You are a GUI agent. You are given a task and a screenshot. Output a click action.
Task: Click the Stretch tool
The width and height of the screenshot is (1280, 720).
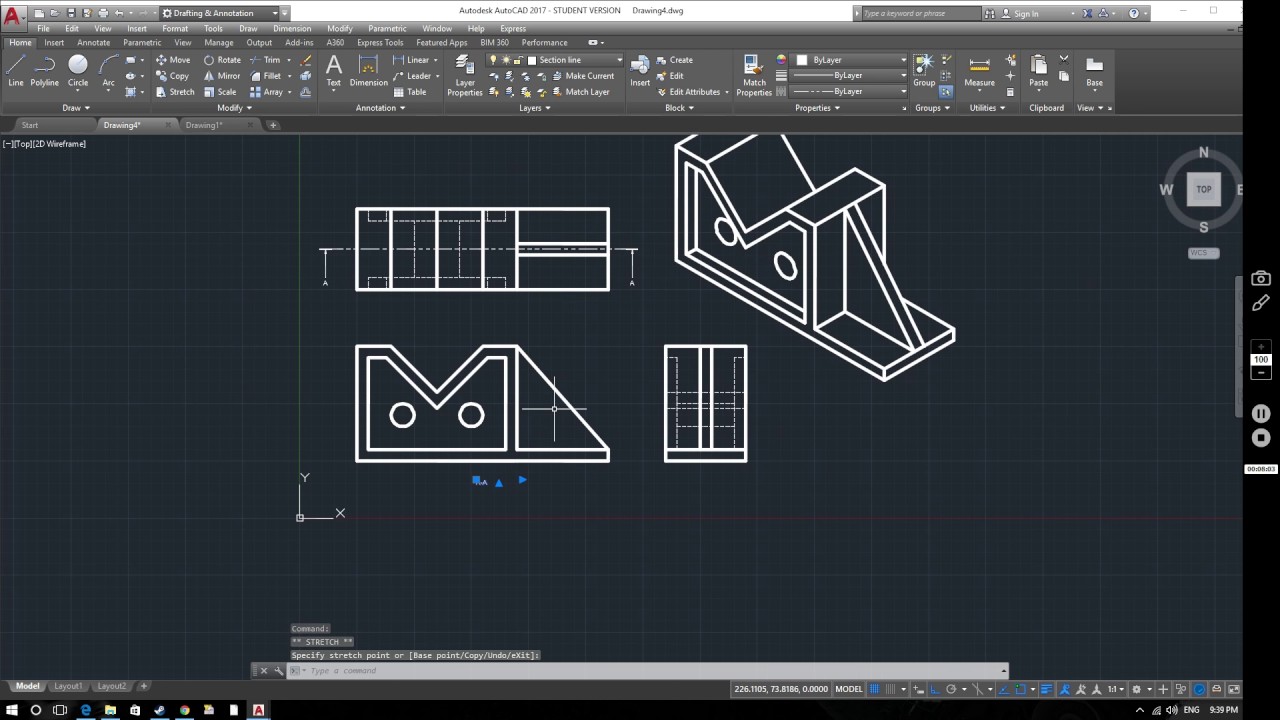175,92
